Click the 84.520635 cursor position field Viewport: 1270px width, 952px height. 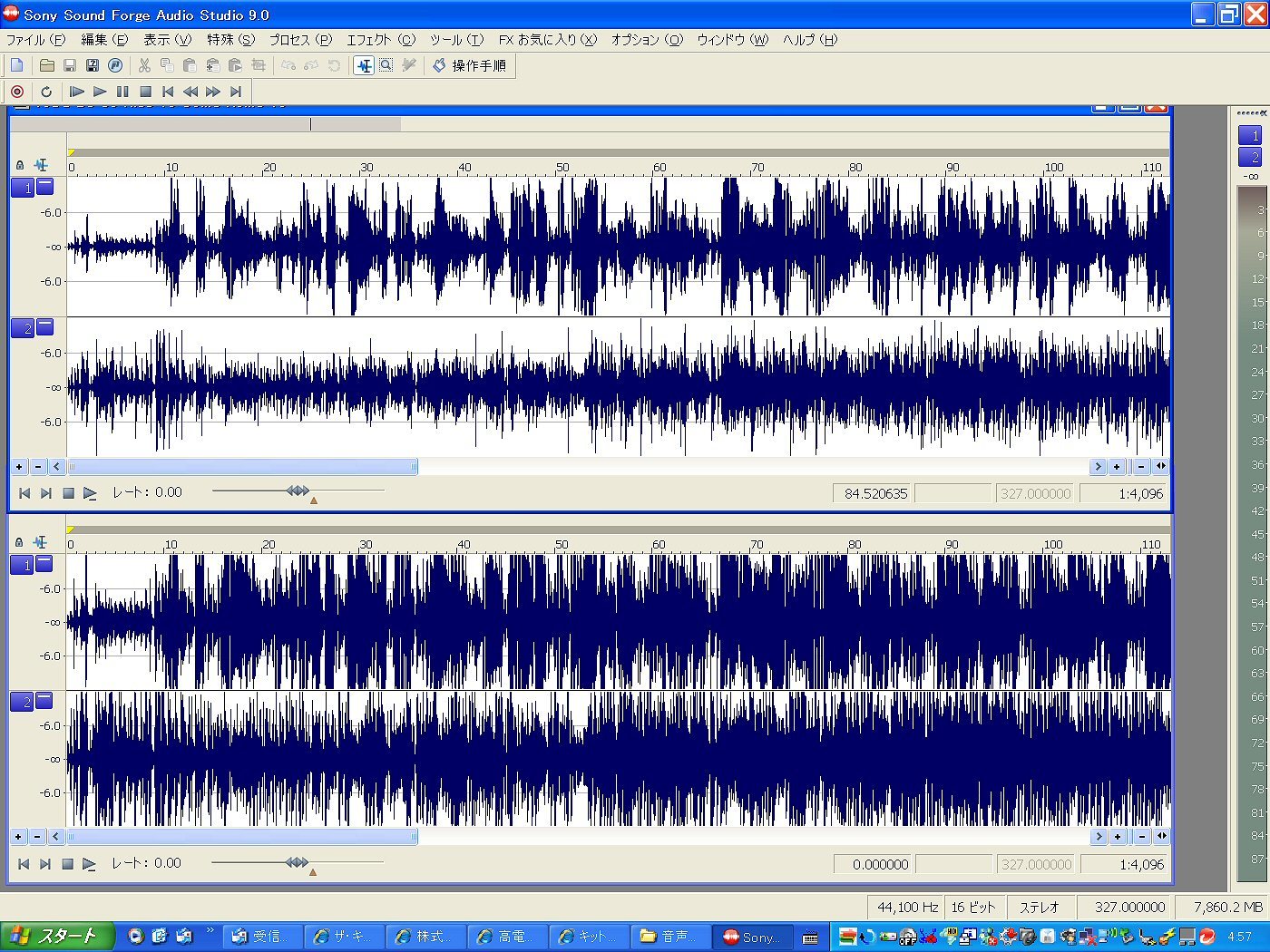click(x=873, y=494)
